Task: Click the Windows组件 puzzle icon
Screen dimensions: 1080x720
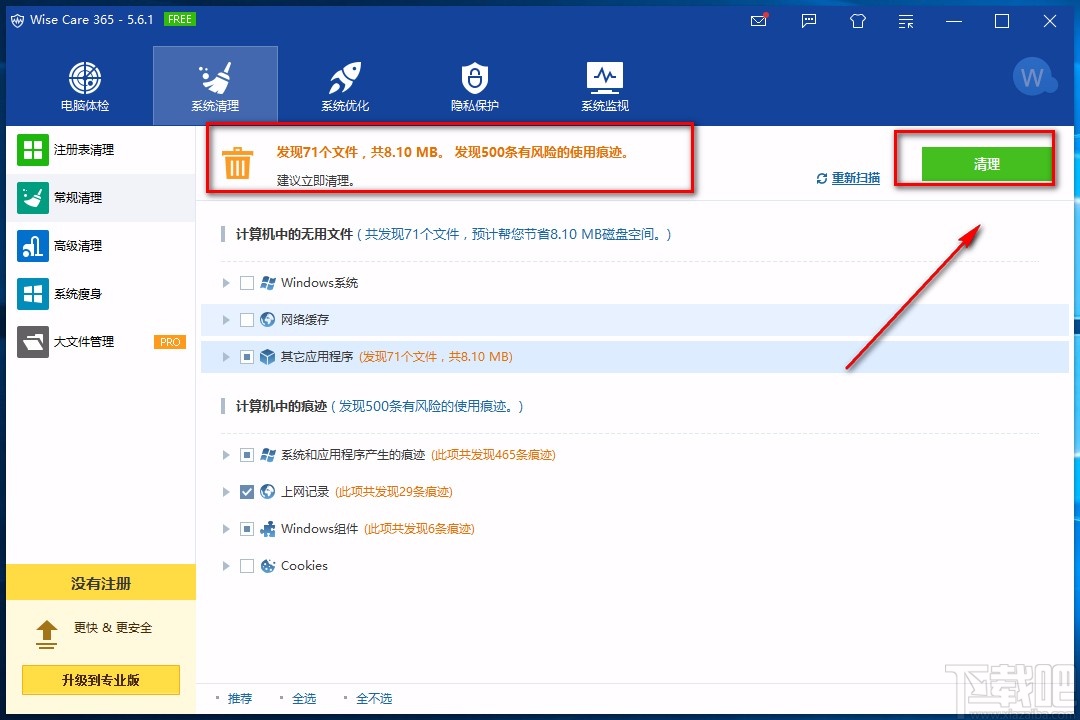Action: pyautogui.click(x=267, y=529)
